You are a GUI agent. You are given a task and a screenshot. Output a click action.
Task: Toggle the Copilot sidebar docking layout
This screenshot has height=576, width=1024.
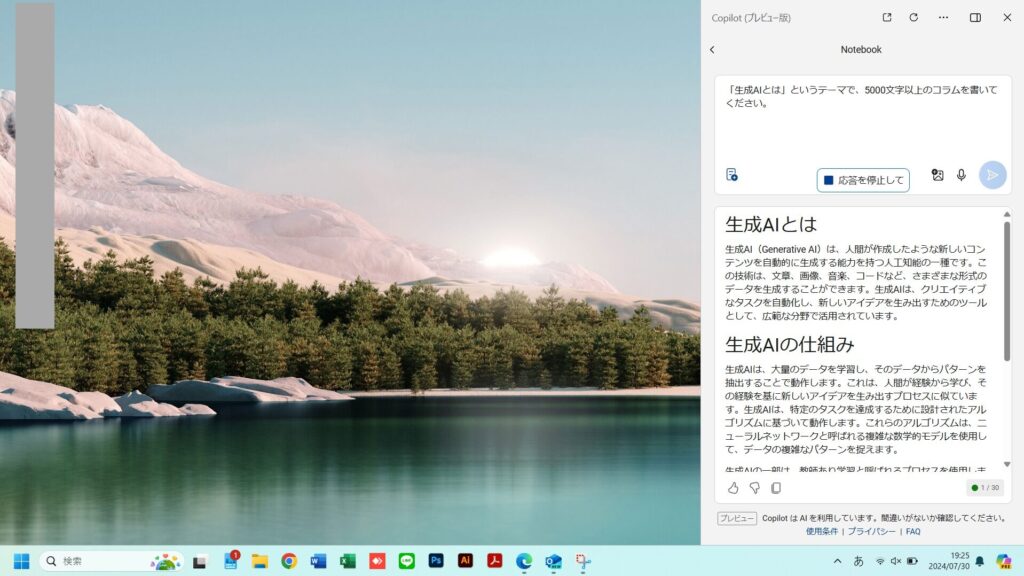[975, 17]
